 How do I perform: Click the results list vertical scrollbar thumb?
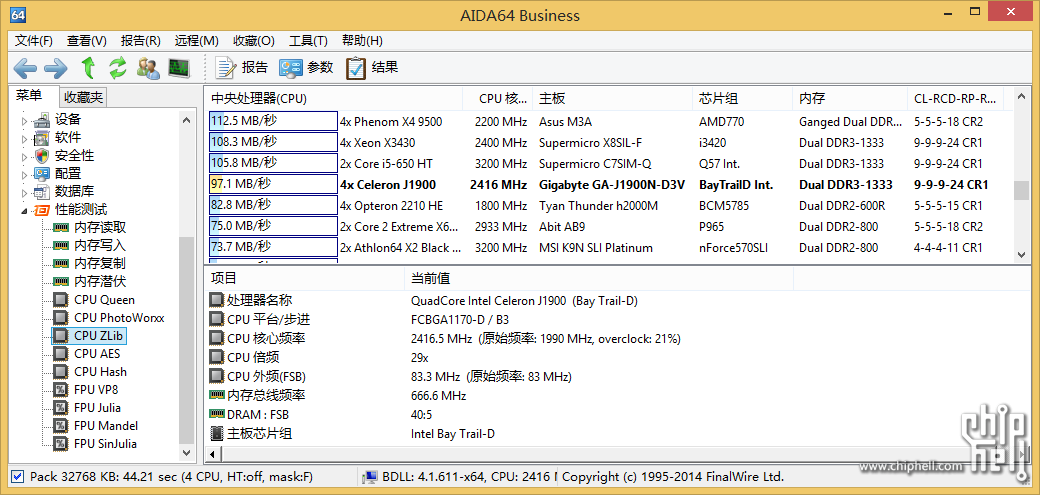[1021, 190]
